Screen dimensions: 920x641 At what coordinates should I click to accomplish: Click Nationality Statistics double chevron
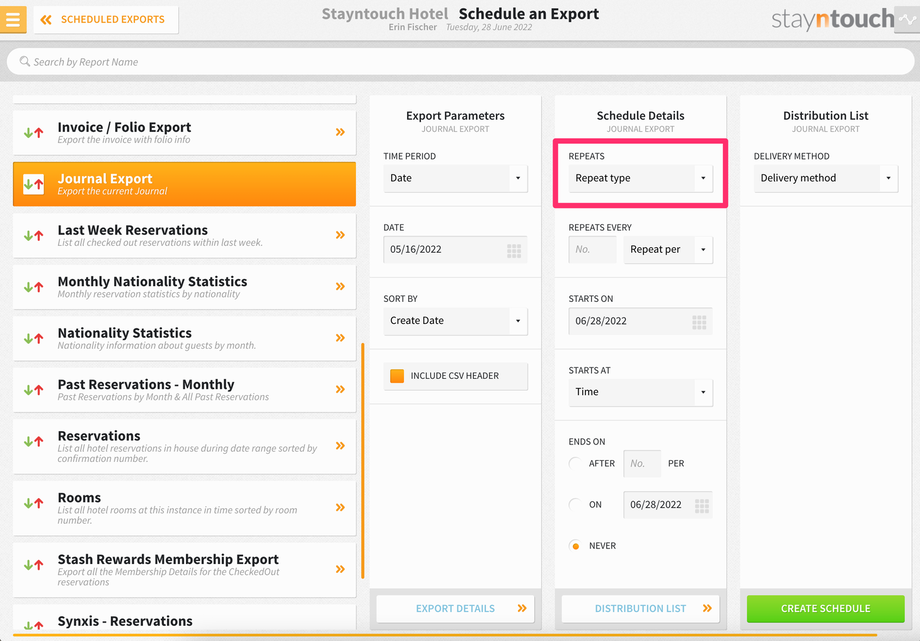[340, 338]
